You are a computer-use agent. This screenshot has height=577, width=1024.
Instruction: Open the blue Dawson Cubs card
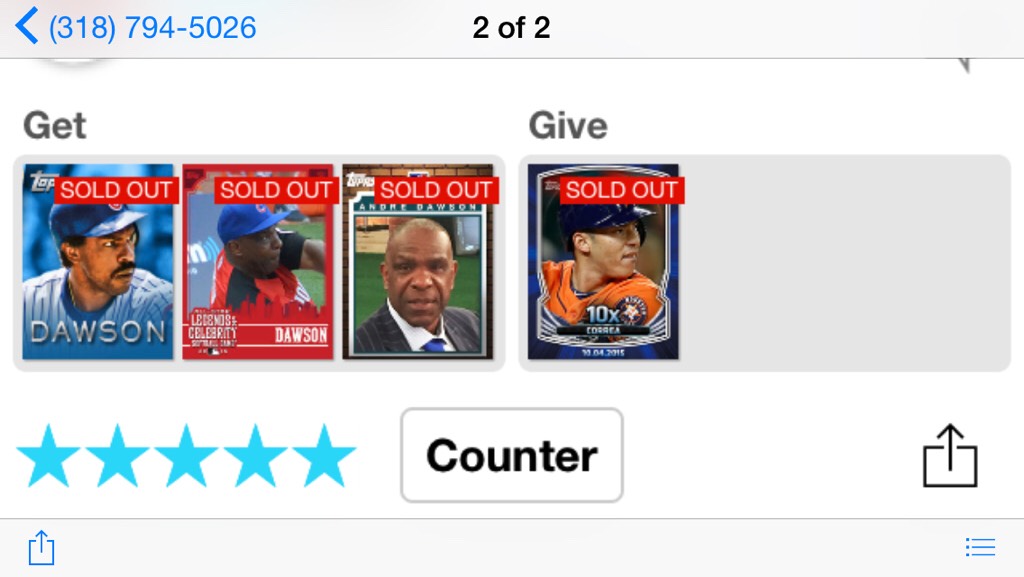point(98,262)
